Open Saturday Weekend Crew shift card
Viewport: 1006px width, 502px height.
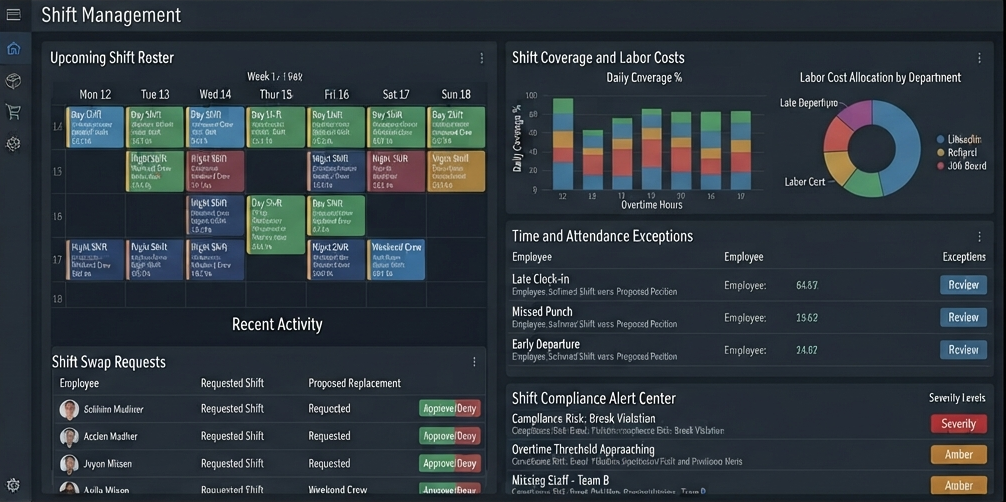[396, 259]
